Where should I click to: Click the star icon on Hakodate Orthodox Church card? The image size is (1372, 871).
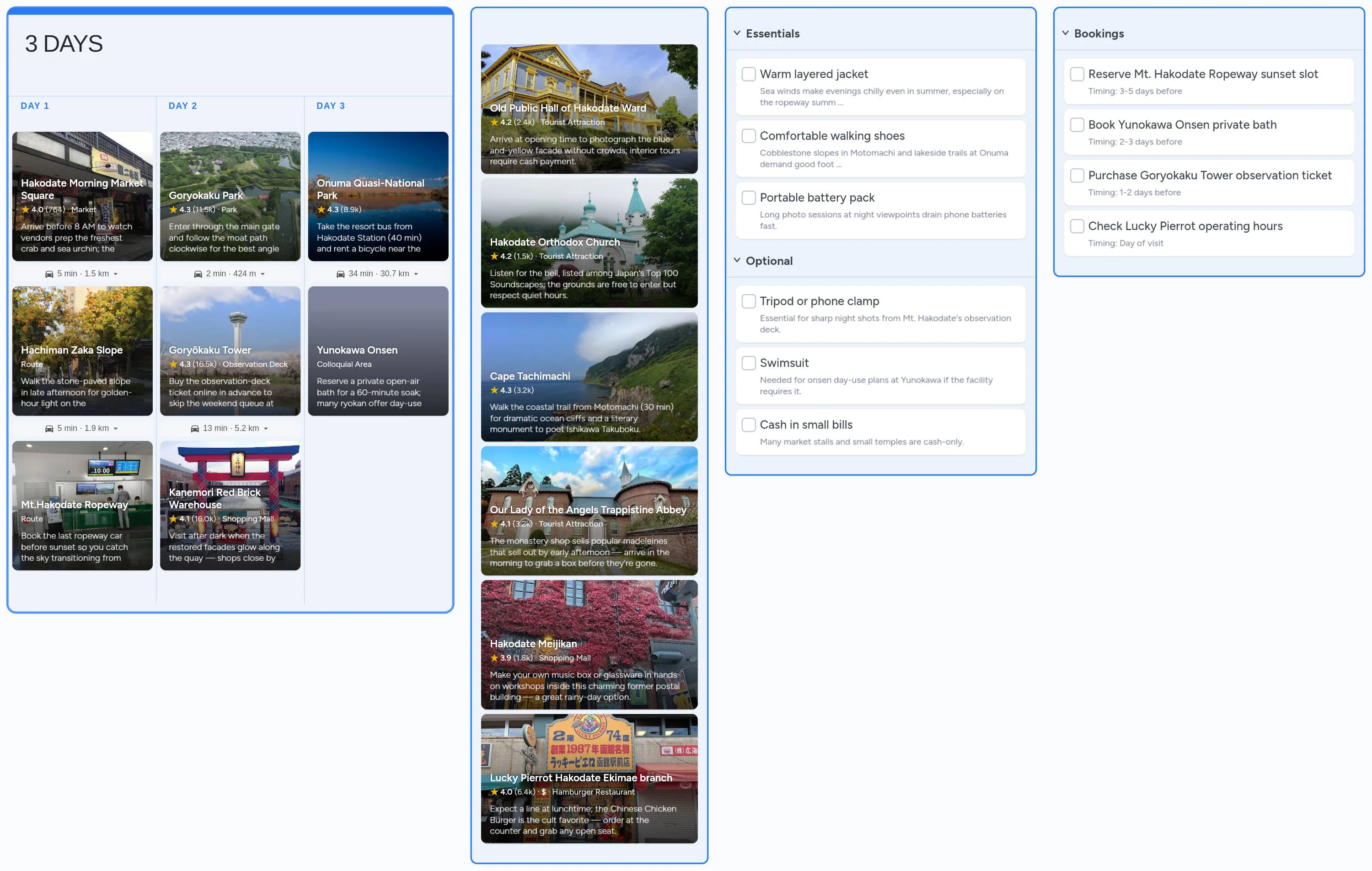coord(494,256)
